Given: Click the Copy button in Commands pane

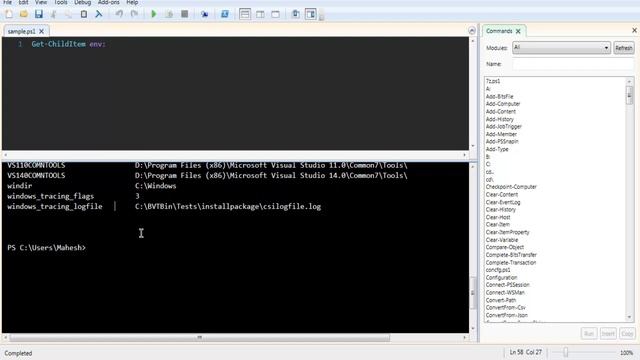Looking at the screenshot, I should tap(627, 333).
